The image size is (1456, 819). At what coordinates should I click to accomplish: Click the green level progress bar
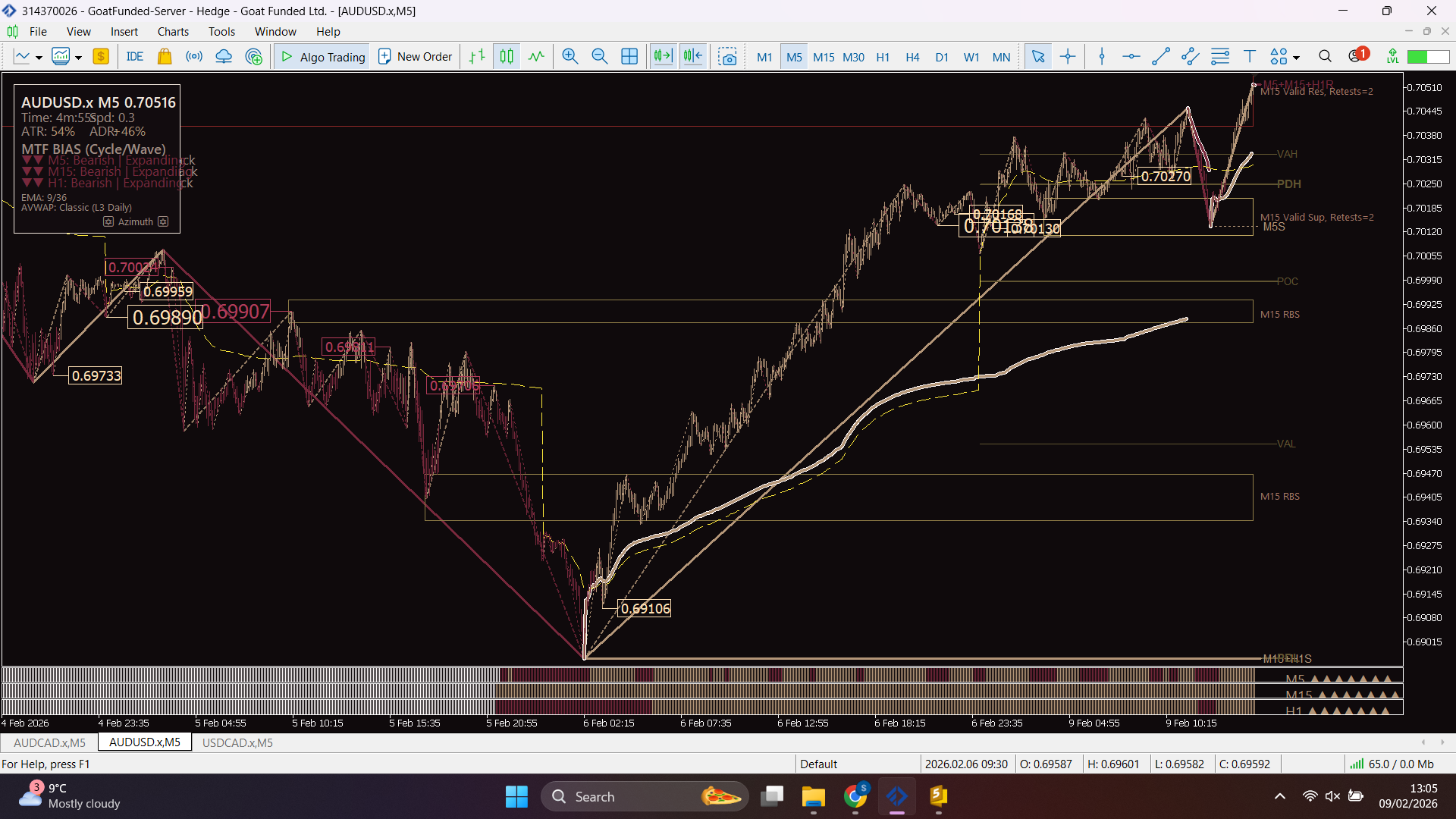coord(1427,57)
